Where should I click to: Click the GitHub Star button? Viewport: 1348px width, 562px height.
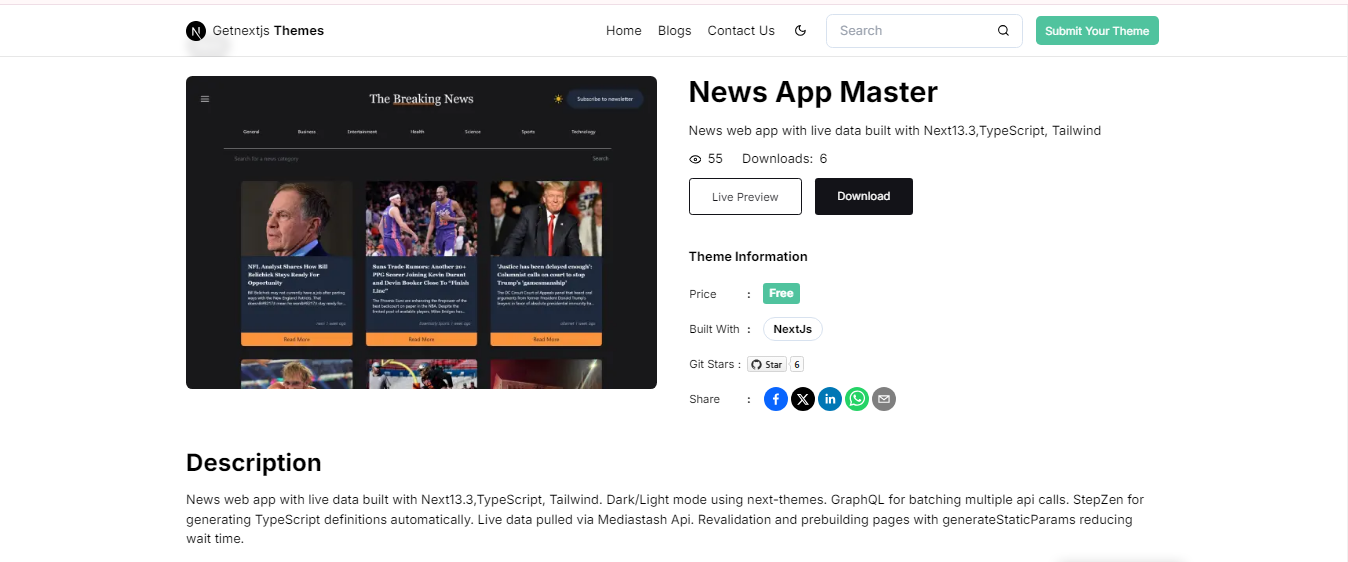767,365
